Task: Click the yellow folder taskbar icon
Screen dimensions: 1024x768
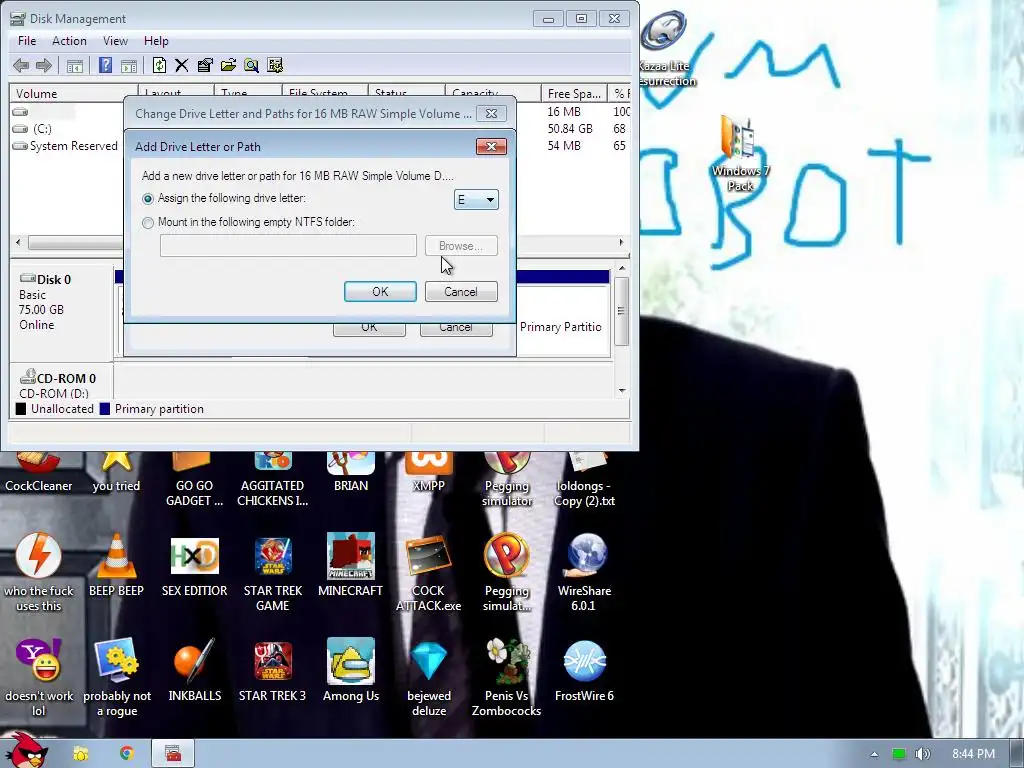Action: pos(81,754)
